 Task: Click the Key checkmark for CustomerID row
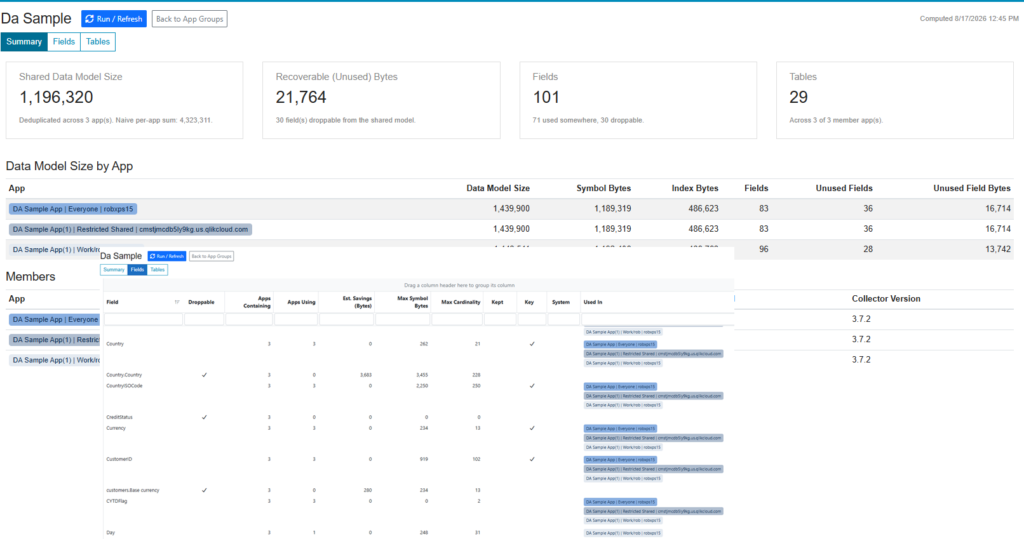pos(532,459)
